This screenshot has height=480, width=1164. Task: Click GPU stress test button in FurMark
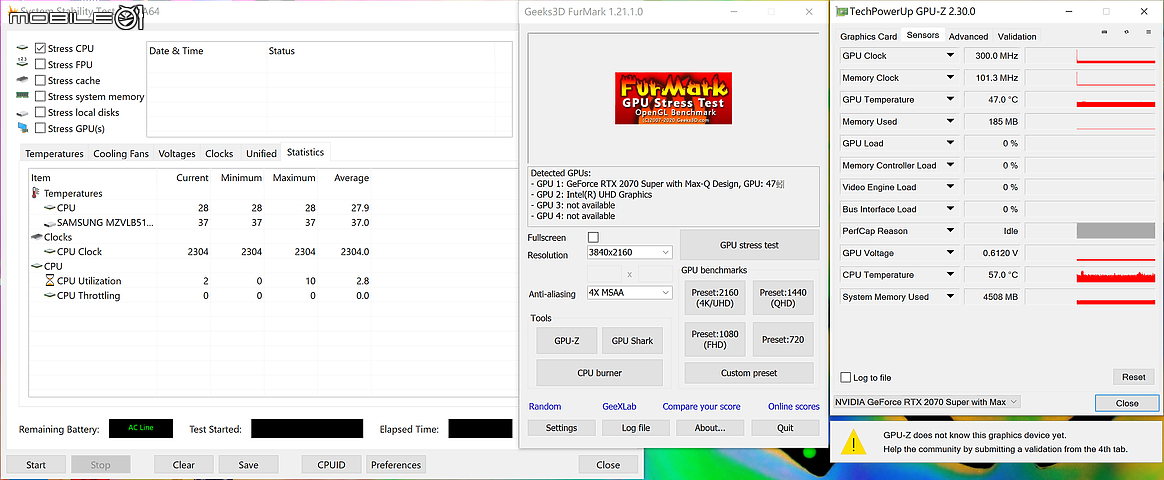point(749,245)
